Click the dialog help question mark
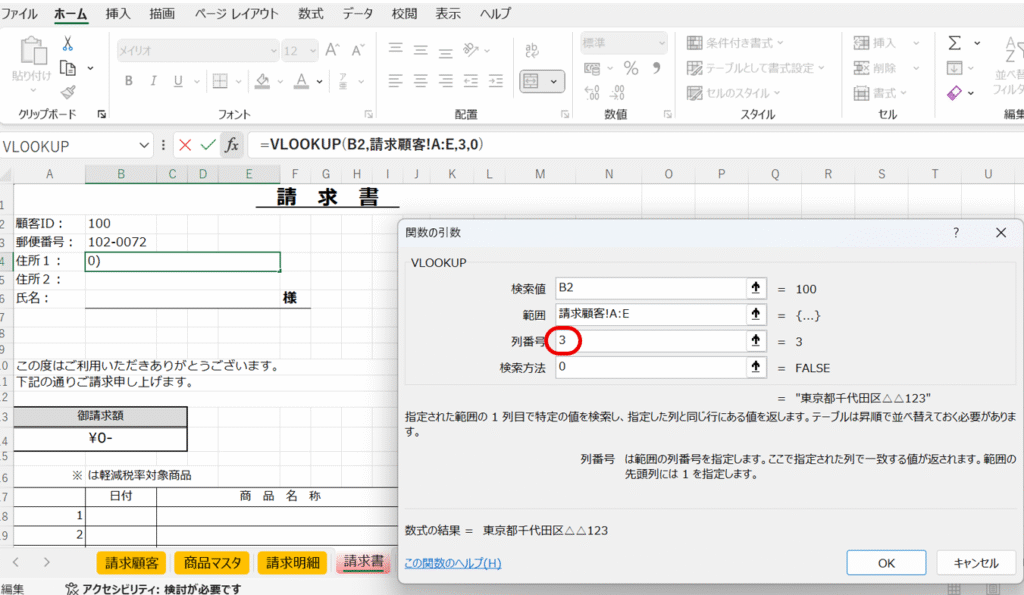 [x=956, y=232]
